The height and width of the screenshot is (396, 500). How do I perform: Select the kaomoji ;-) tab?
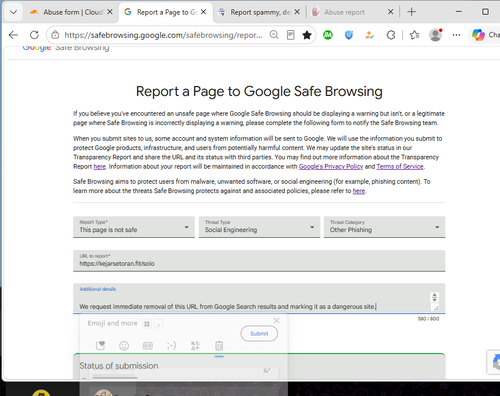click(171, 346)
